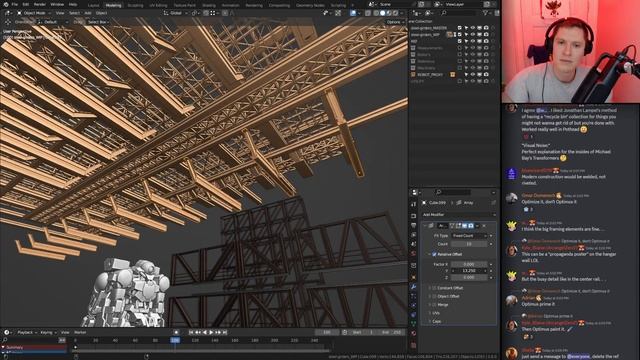Viewport: 640px width, 360px height.
Task: Select material preview shading mode
Action: 389,13
